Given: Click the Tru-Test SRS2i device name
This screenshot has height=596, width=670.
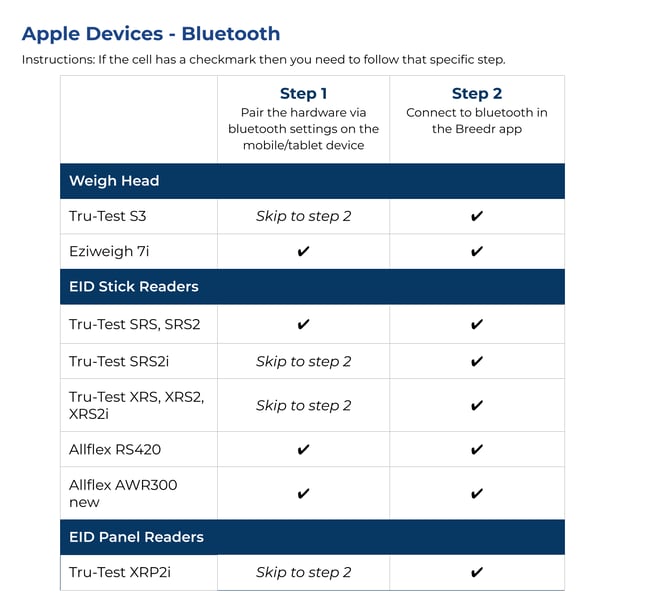Looking at the screenshot, I should coord(112,361).
